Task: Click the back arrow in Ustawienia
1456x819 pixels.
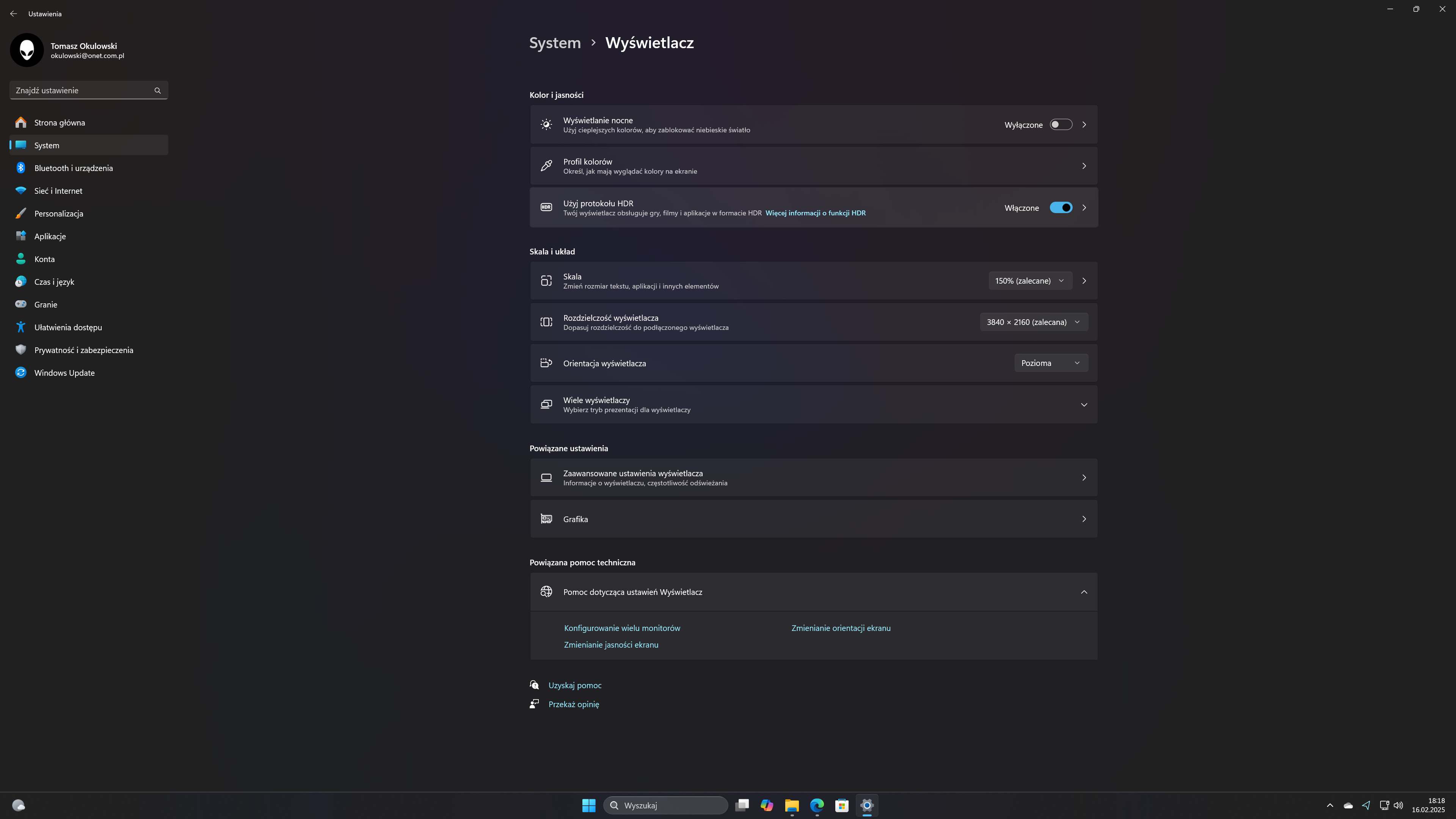Action: (14, 14)
